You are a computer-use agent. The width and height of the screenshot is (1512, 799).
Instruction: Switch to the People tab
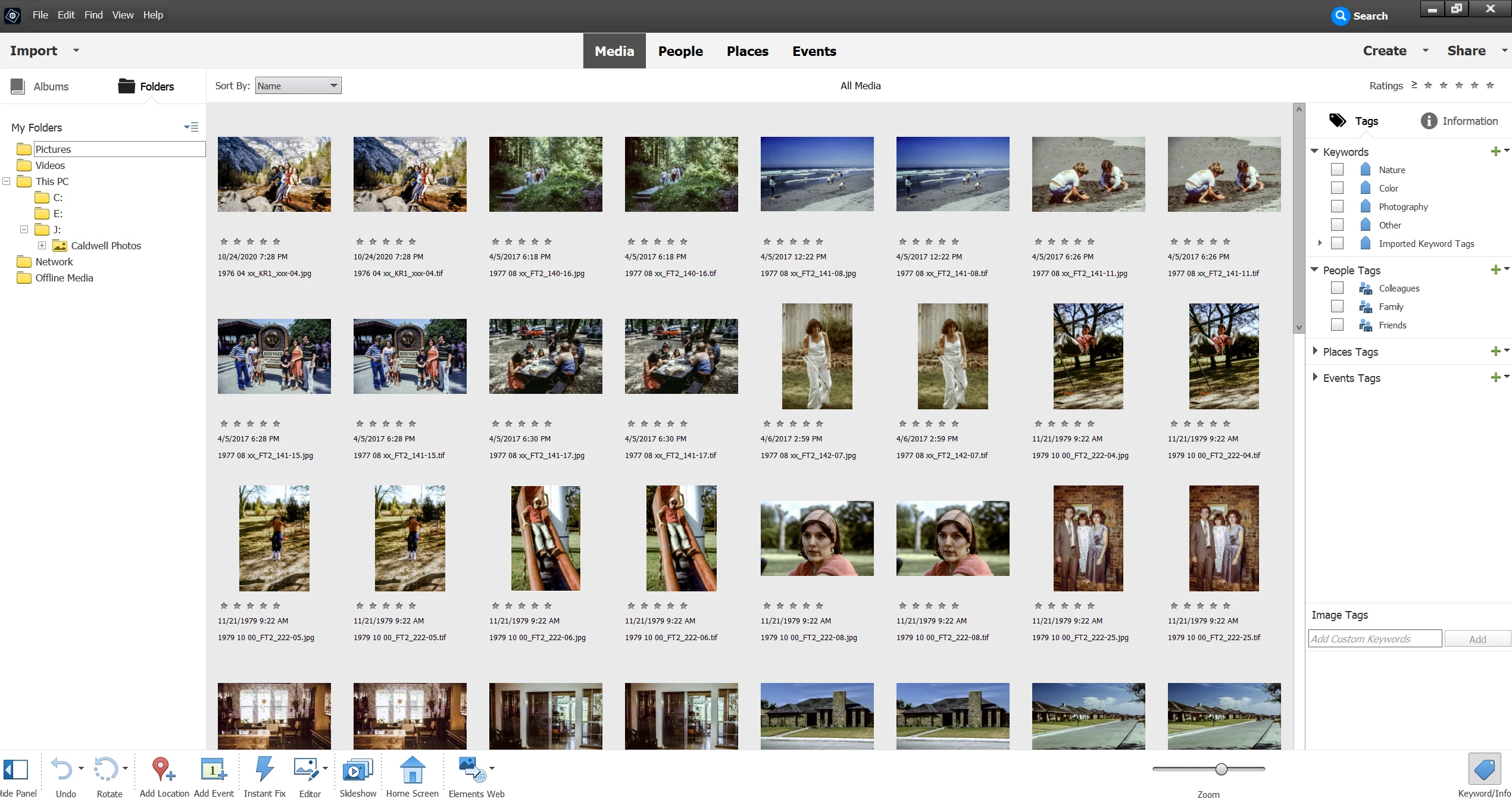(680, 51)
